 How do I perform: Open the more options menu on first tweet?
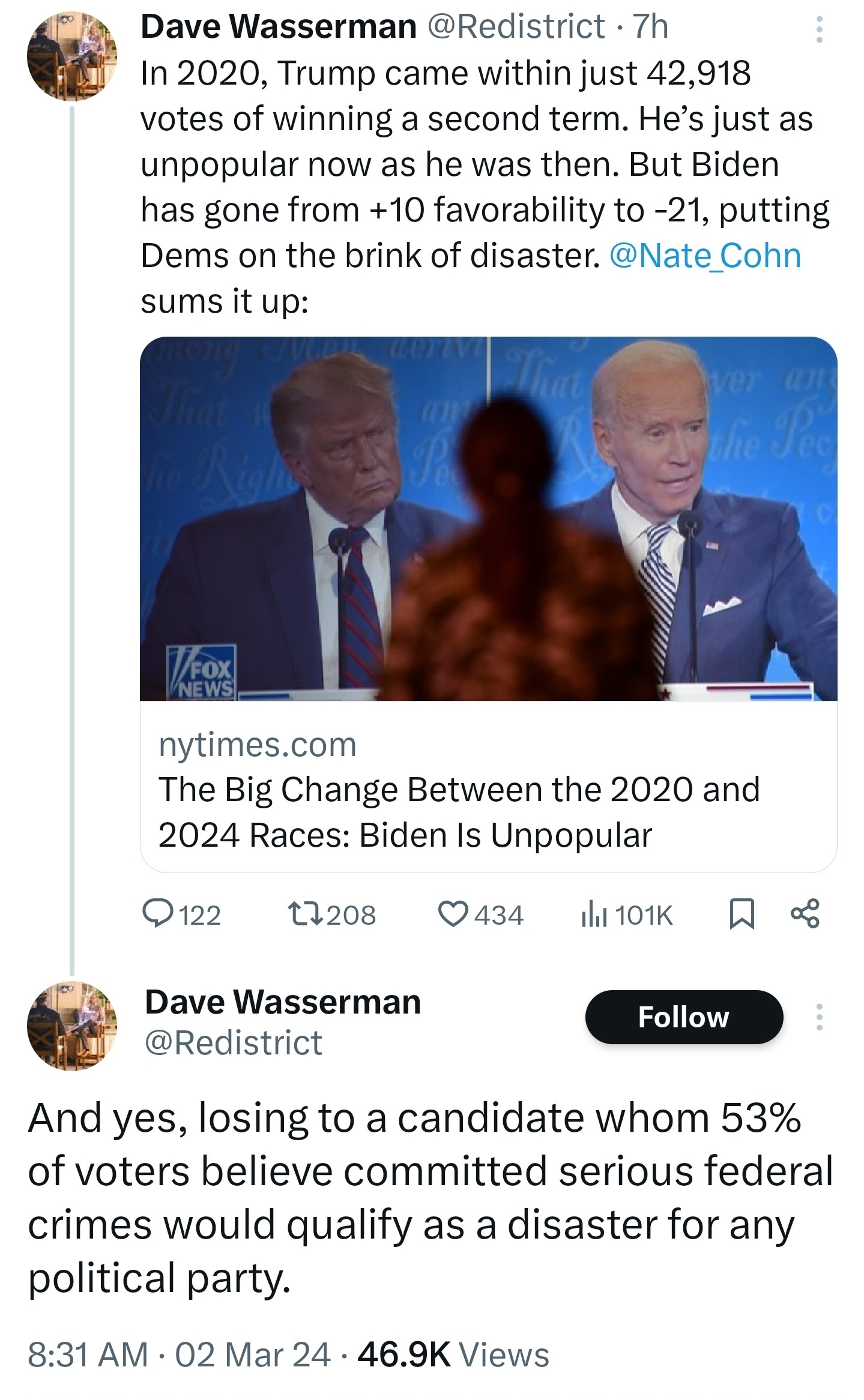[818, 29]
